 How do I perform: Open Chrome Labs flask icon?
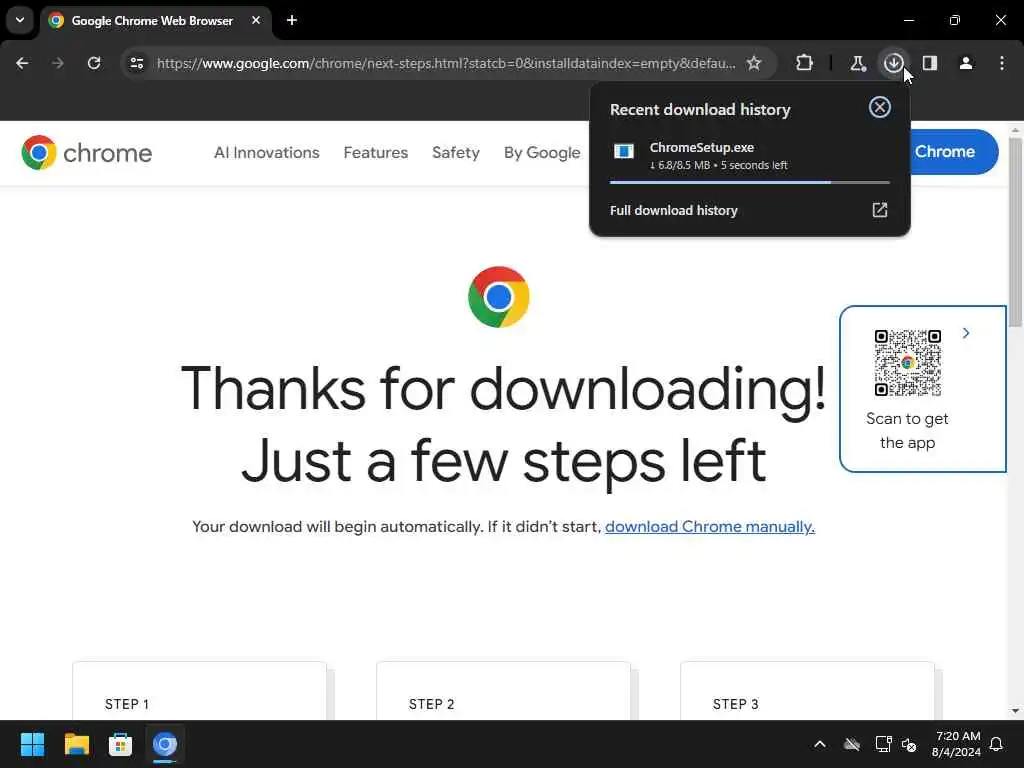(857, 63)
